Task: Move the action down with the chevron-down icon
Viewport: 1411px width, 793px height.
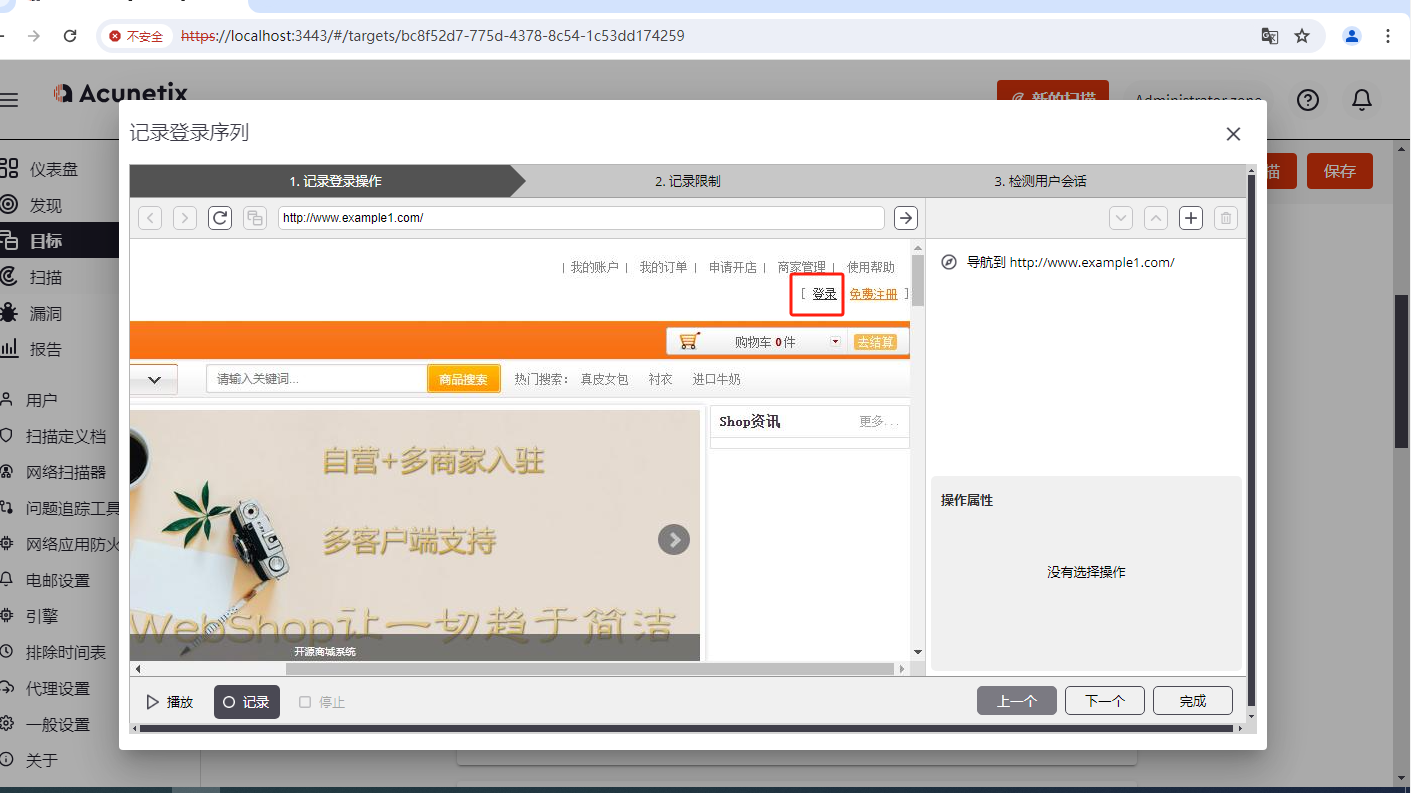Action: pos(1121,218)
